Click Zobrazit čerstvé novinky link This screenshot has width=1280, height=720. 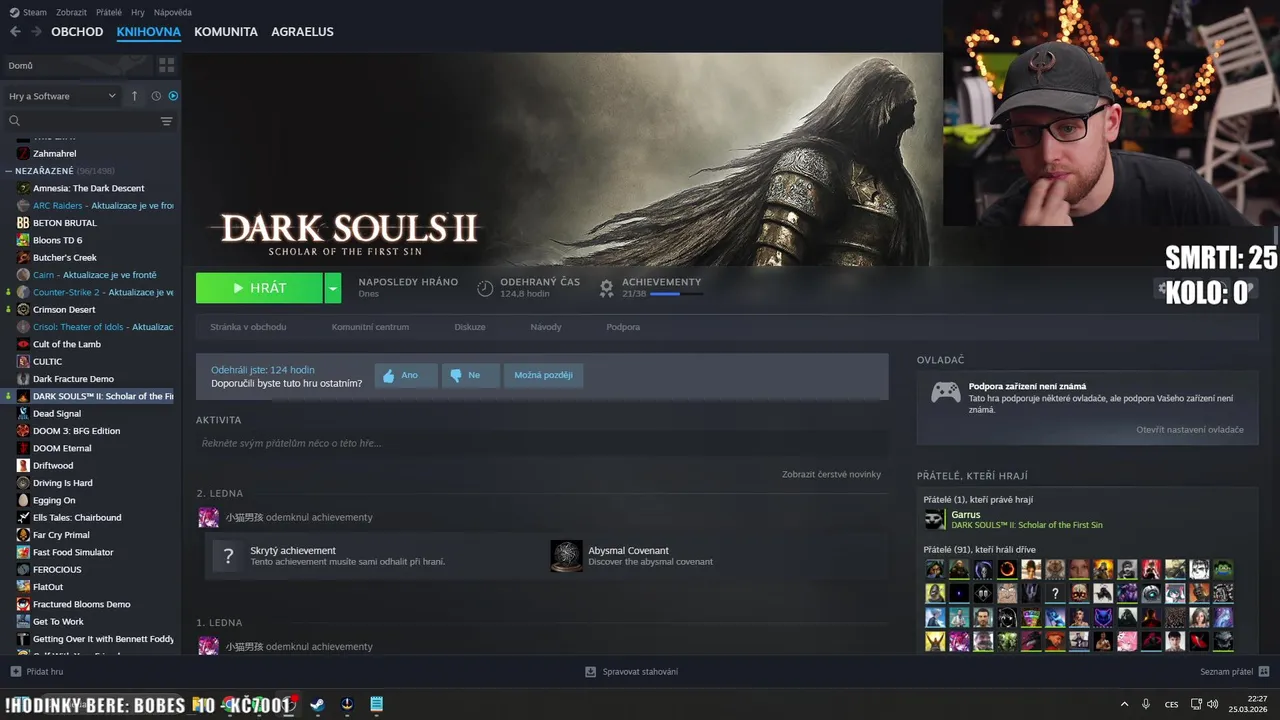(831, 474)
